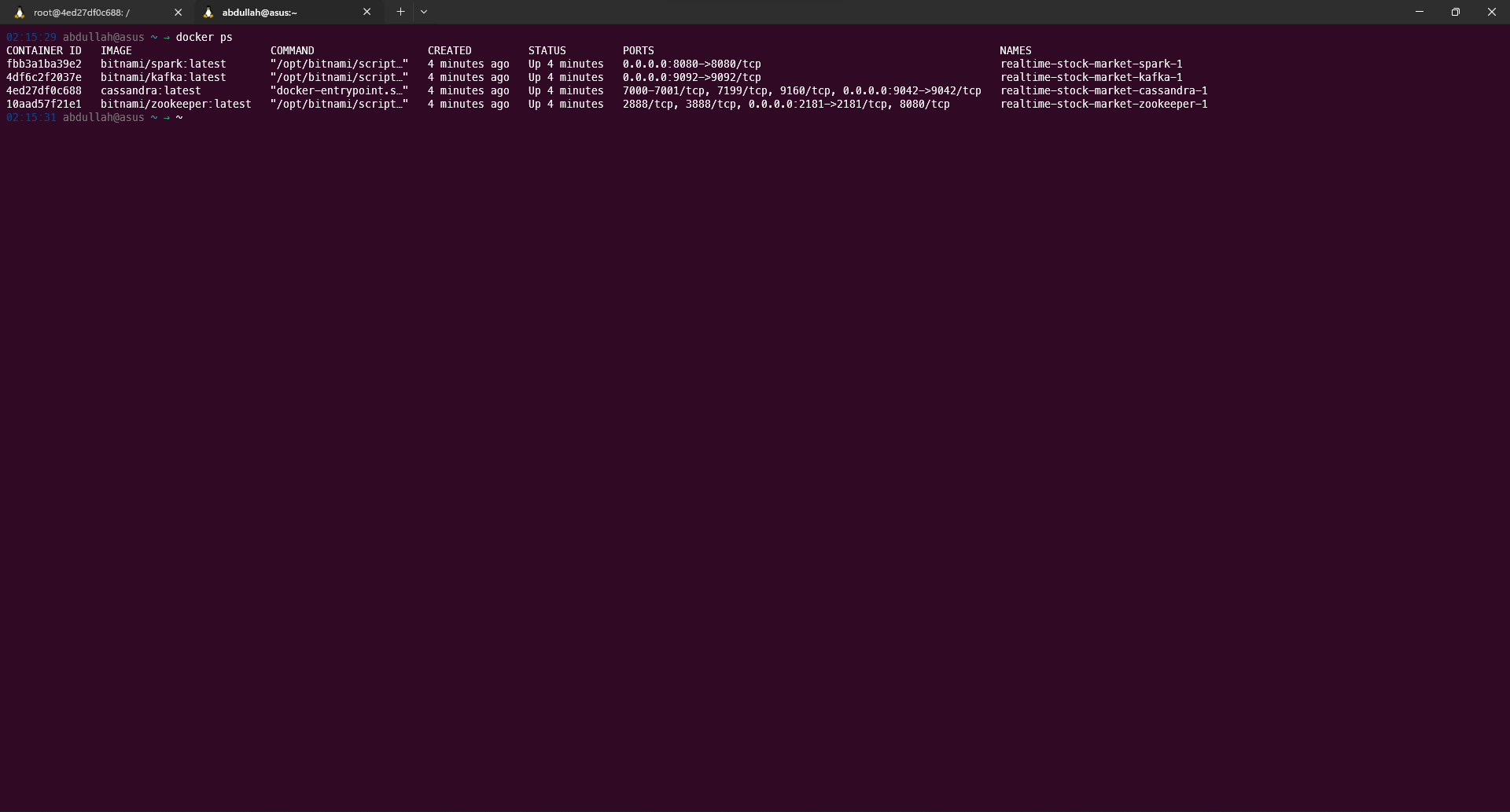Expand the new tab profile dropdown
The width and height of the screenshot is (1510, 812).
(424, 12)
